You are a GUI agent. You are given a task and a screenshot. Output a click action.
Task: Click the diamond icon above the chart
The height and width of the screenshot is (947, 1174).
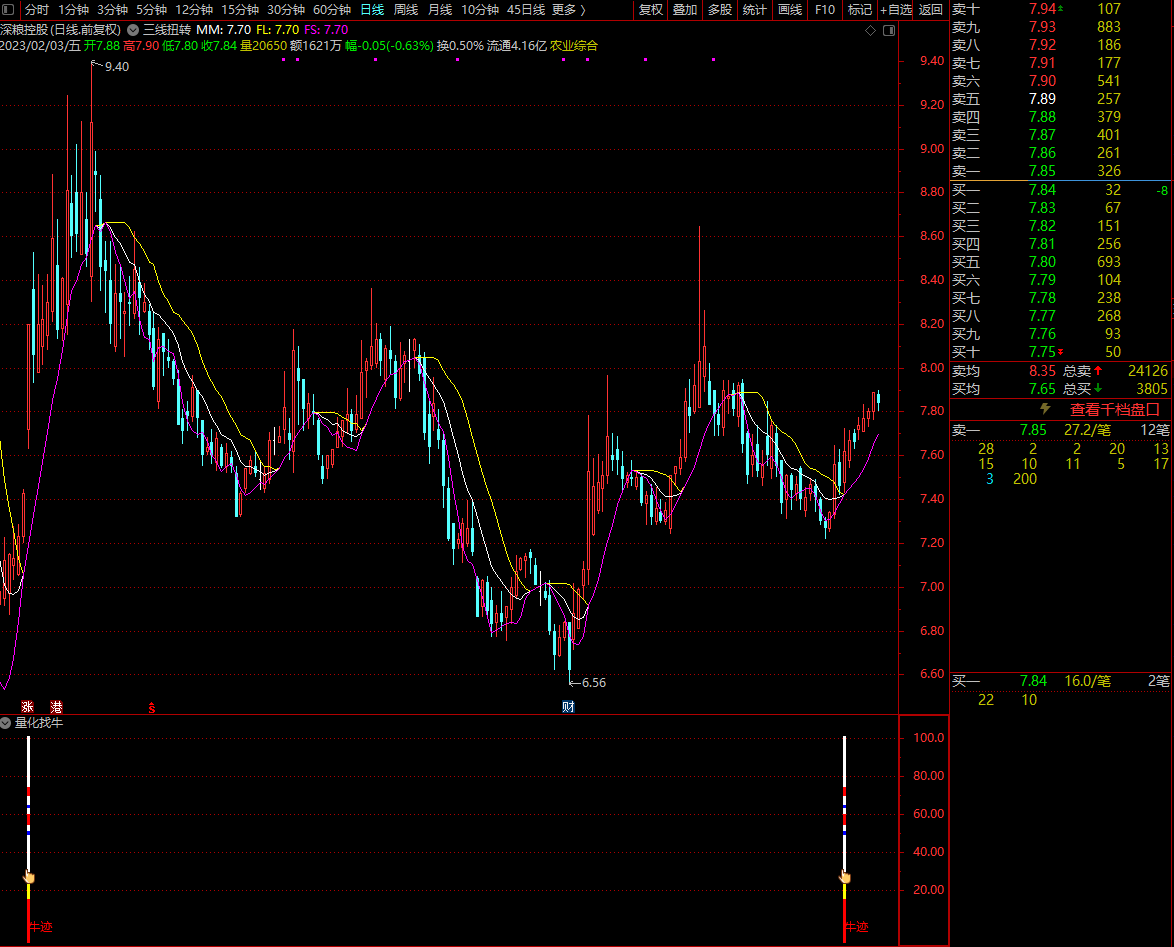[870, 30]
